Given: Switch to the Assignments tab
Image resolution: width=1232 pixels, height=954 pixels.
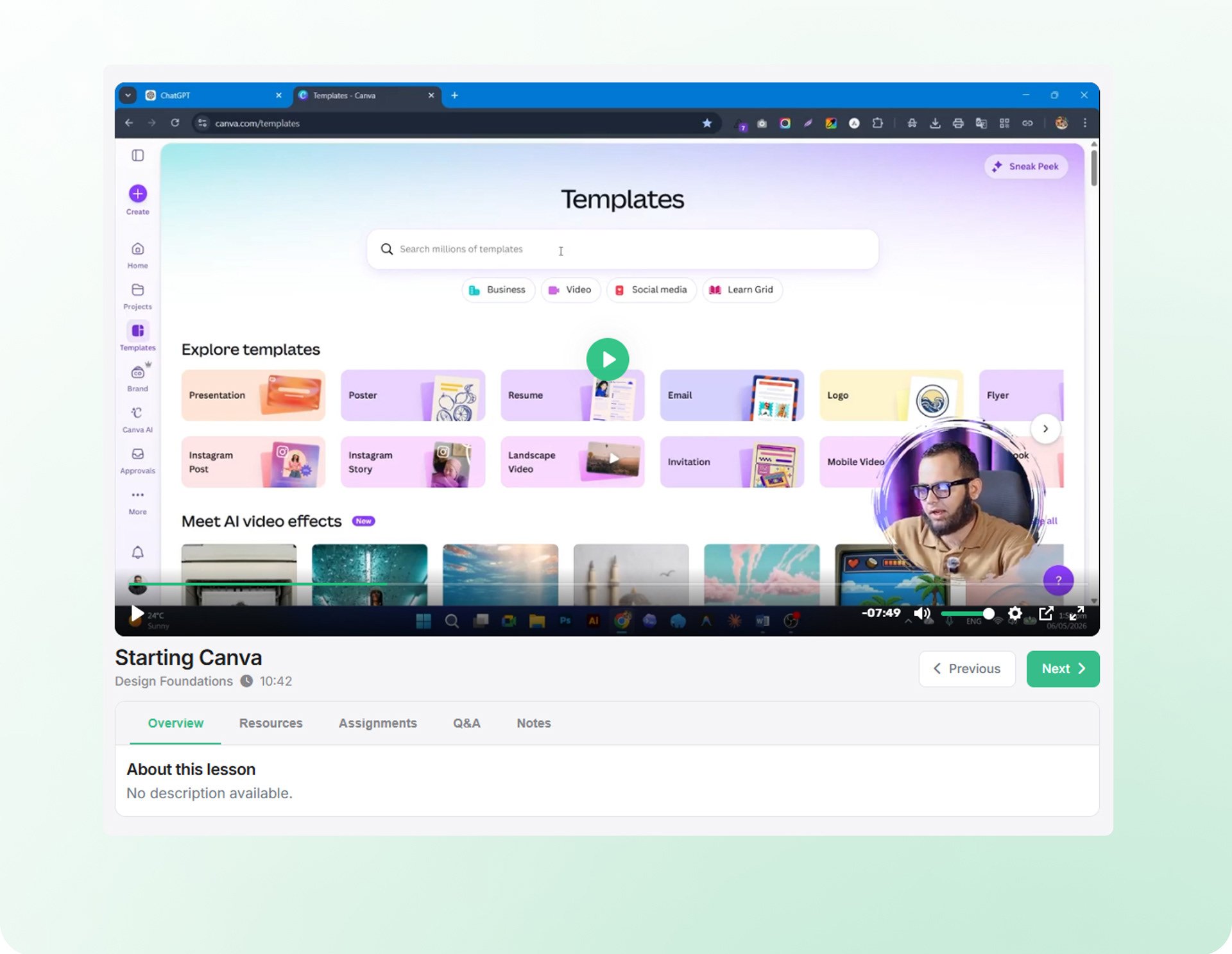Looking at the screenshot, I should (x=378, y=723).
